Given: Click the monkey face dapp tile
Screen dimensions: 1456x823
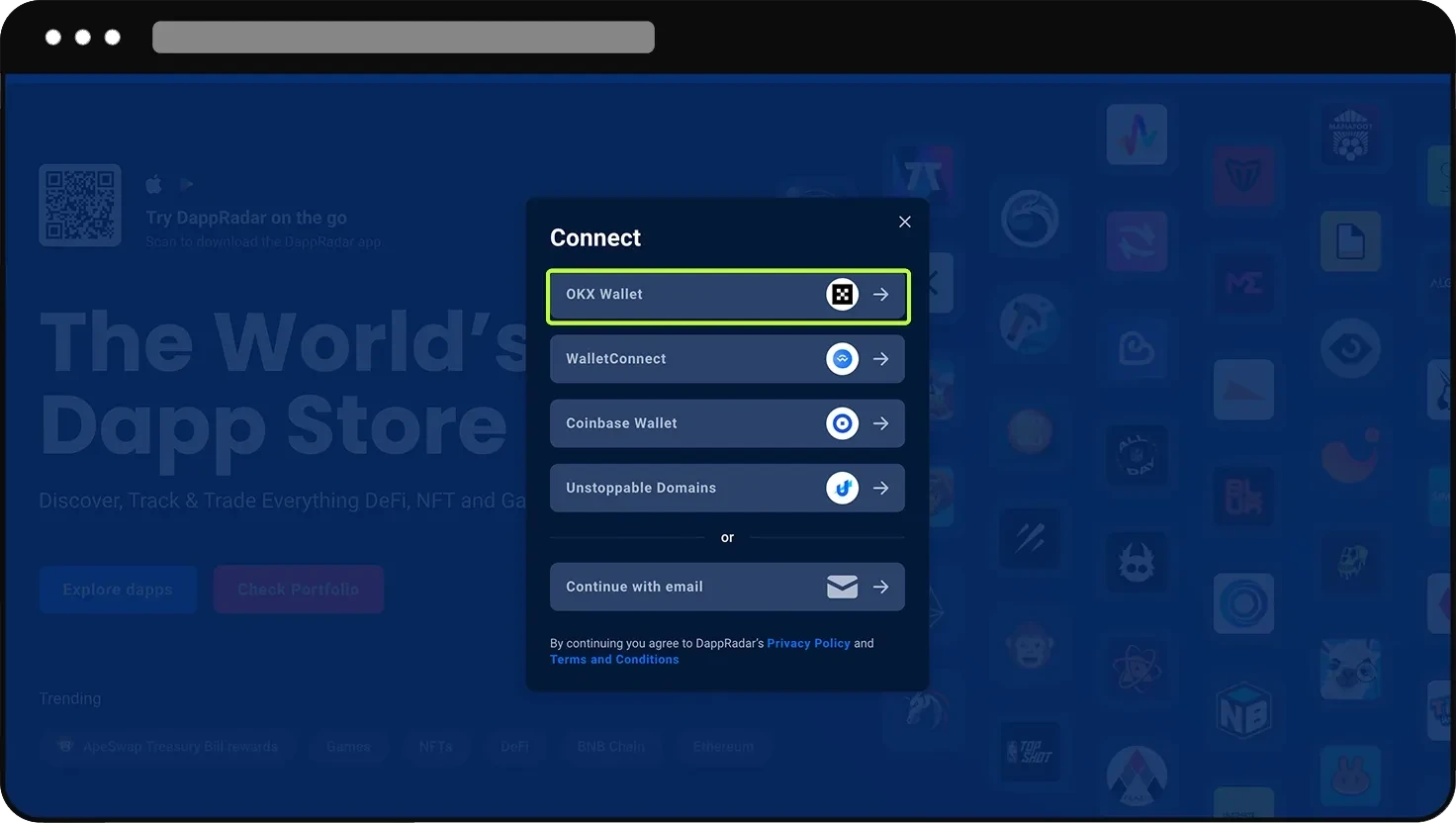Looking at the screenshot, I should [x=1030, y=645].
